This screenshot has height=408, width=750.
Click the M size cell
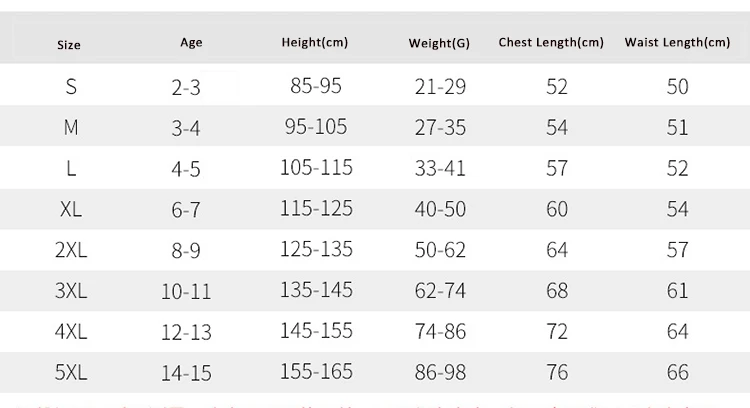[71, 127]
